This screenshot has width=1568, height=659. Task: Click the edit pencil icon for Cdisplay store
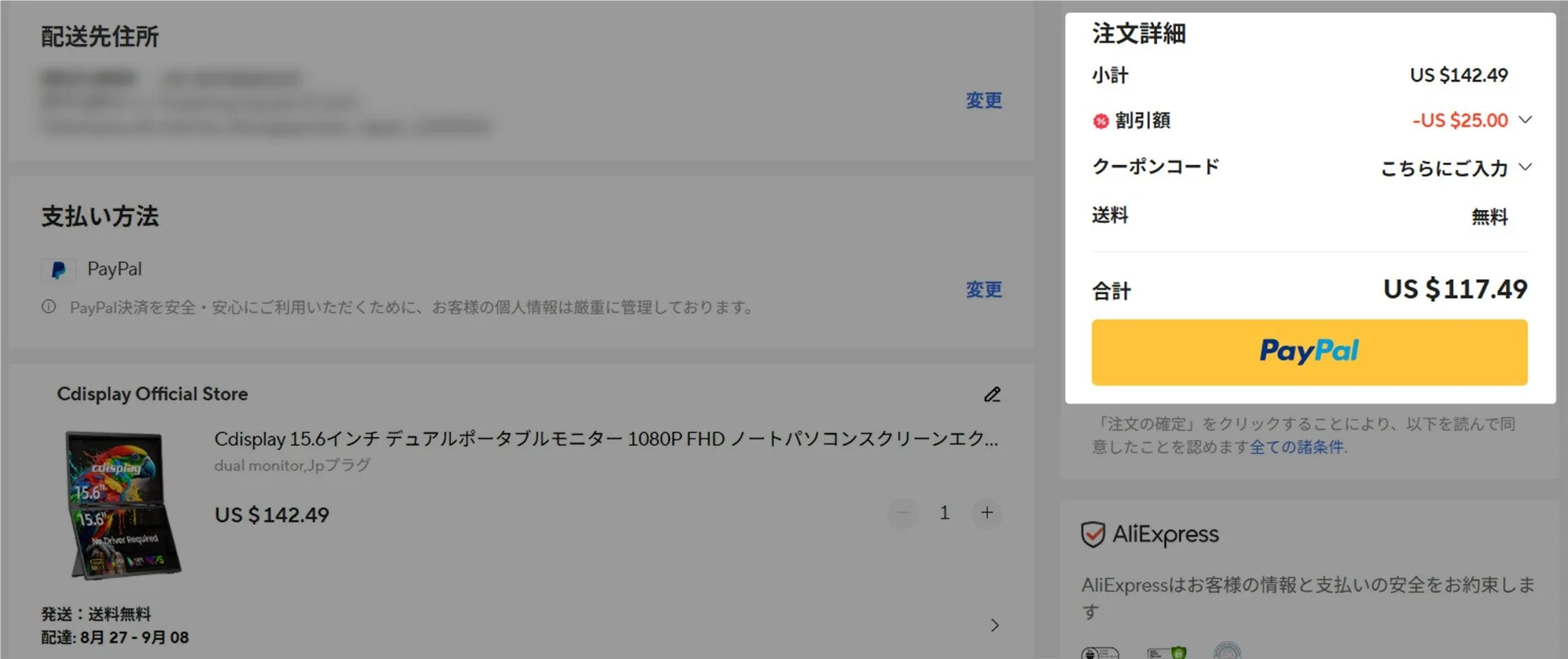[x=992, y=394]
